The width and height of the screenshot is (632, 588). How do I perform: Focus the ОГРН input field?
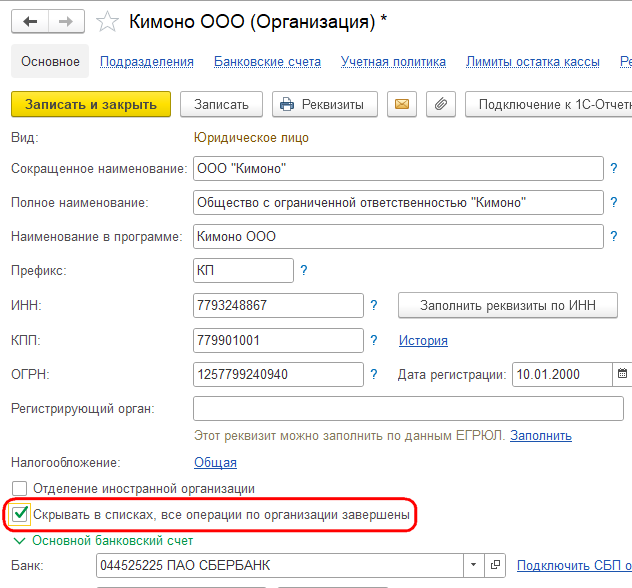click(x=278, y=374)
